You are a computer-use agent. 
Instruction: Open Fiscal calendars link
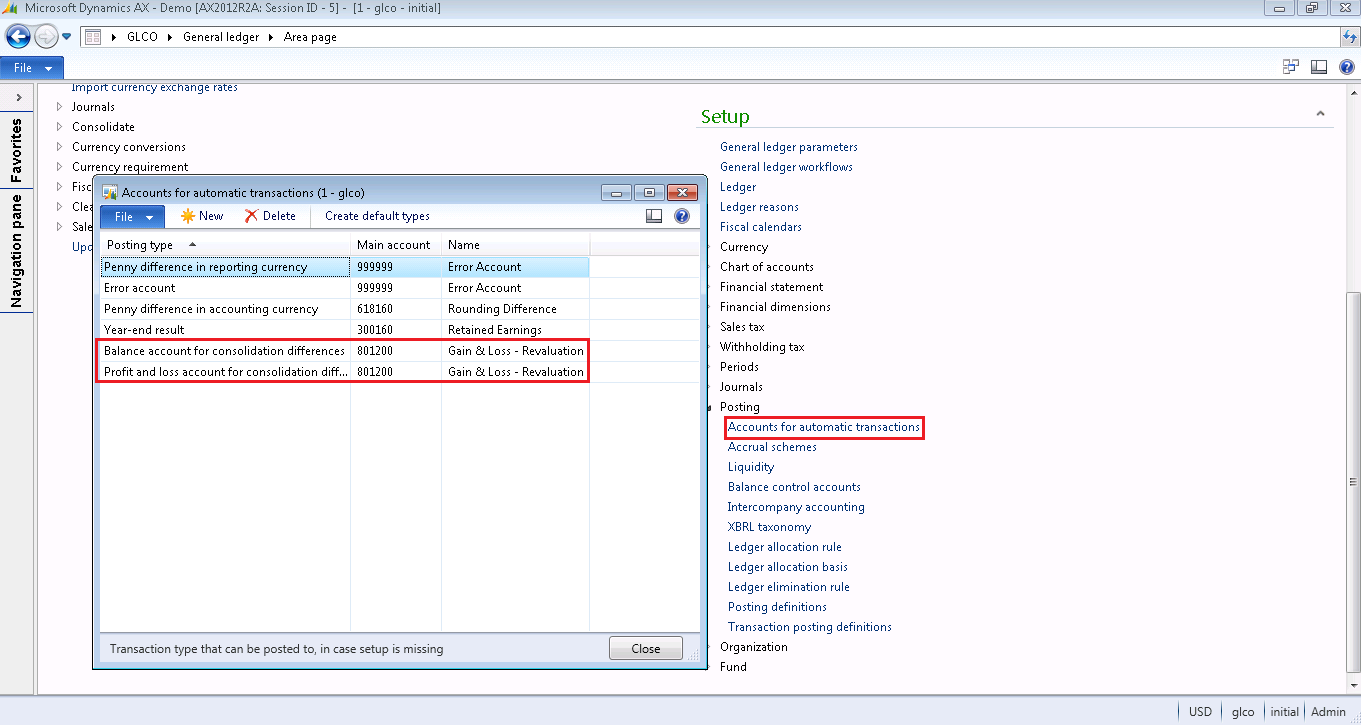pos(761,227)
